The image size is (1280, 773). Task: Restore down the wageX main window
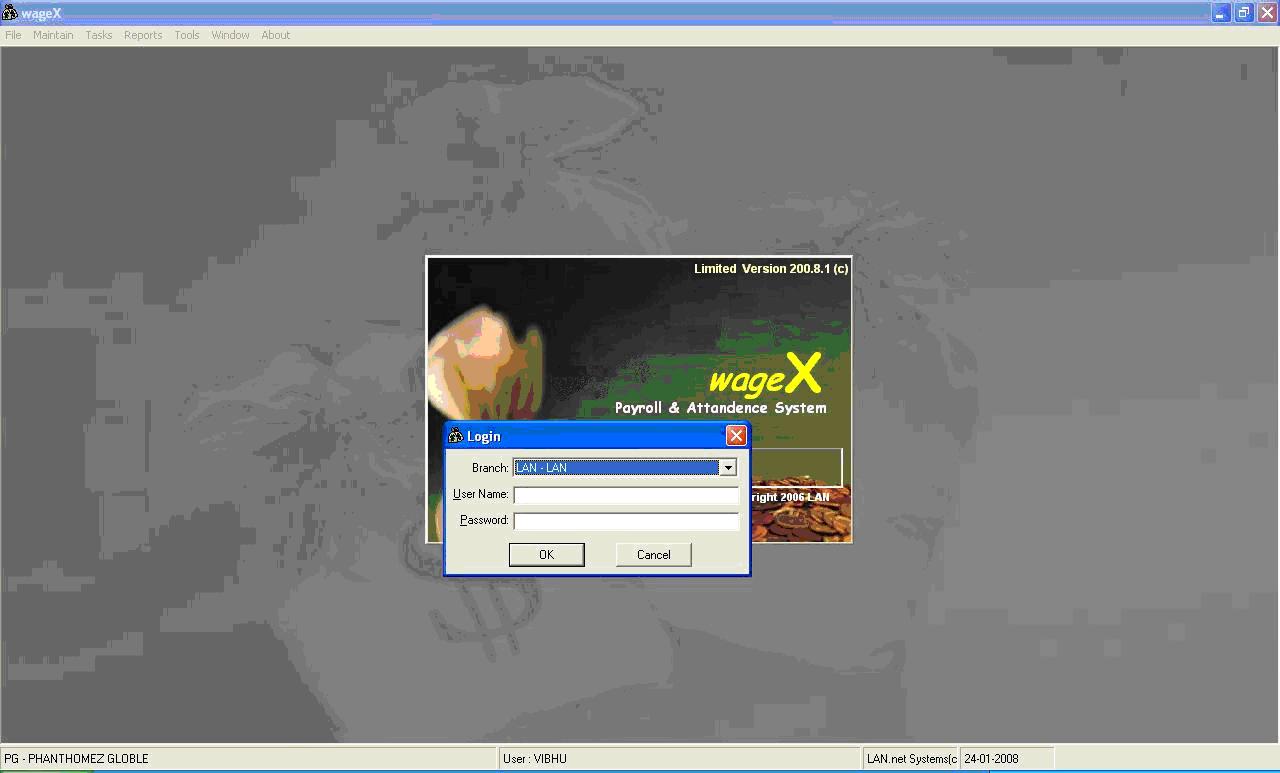click(x=1244, y=13)
